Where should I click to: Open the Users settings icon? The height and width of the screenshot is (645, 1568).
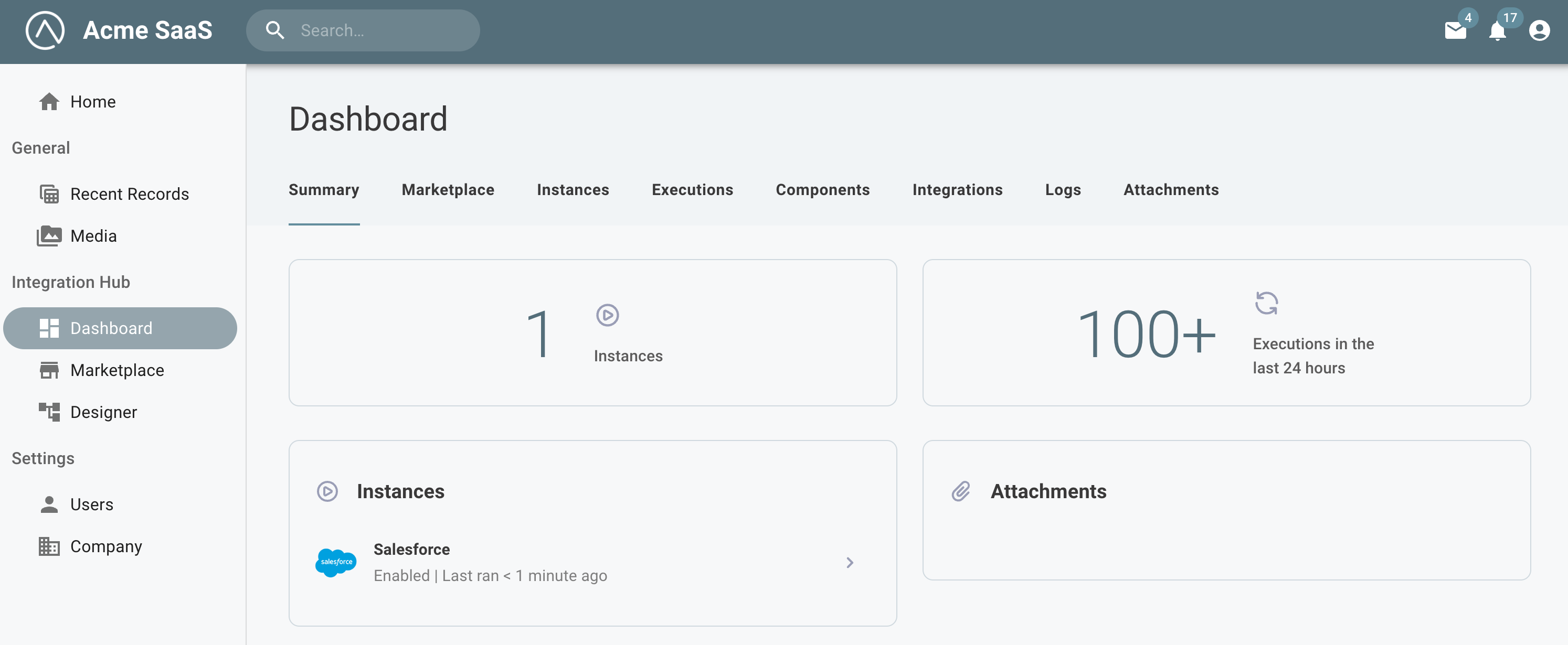coord(49,504)
